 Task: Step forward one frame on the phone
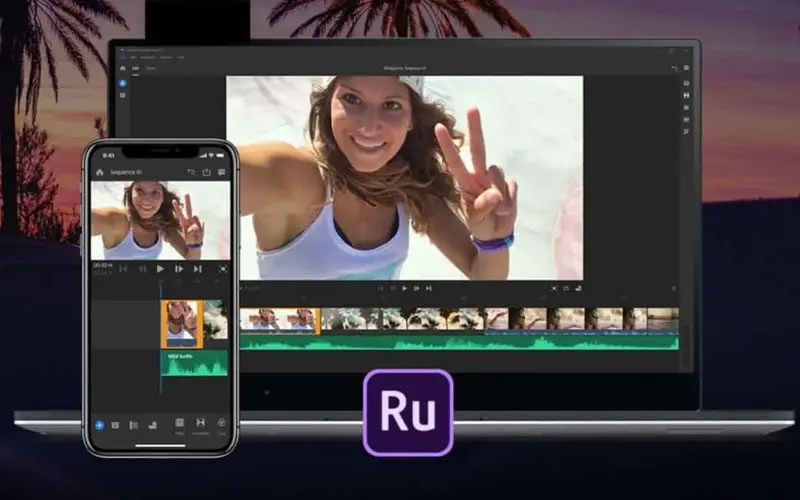click(x=179, y=268)
